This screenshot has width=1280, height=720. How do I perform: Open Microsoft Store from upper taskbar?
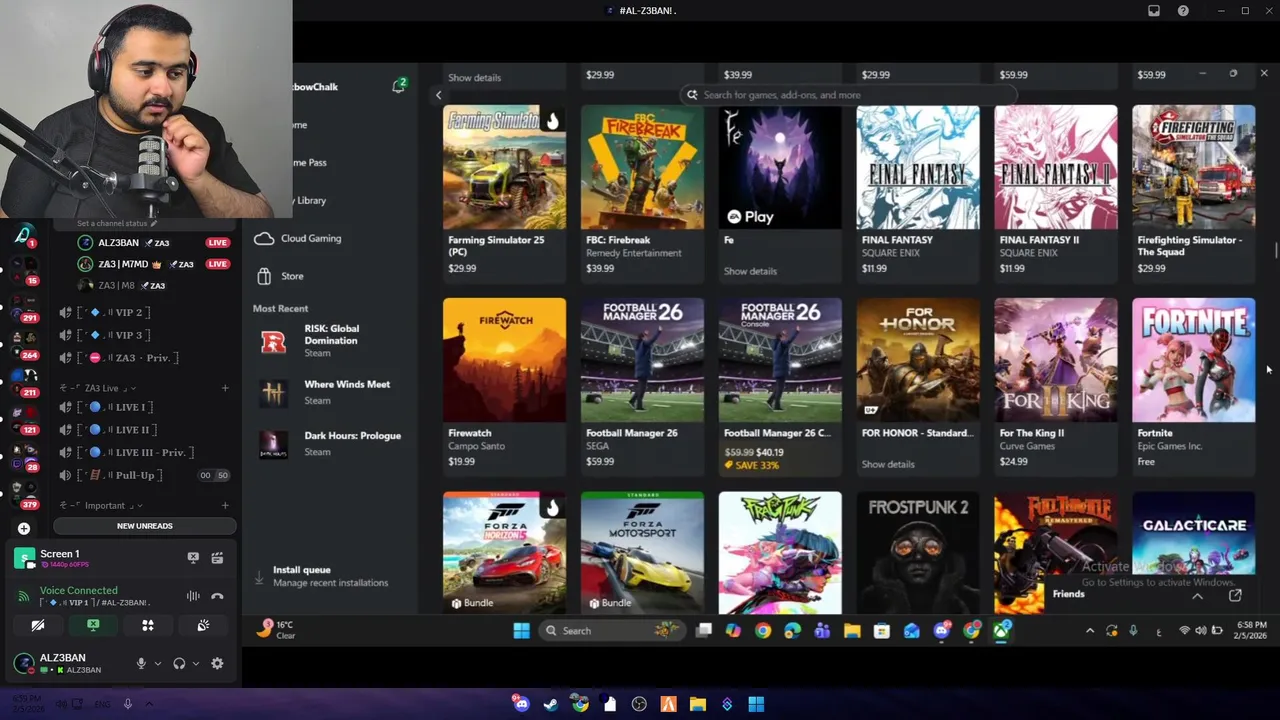(x=881, y=630)
